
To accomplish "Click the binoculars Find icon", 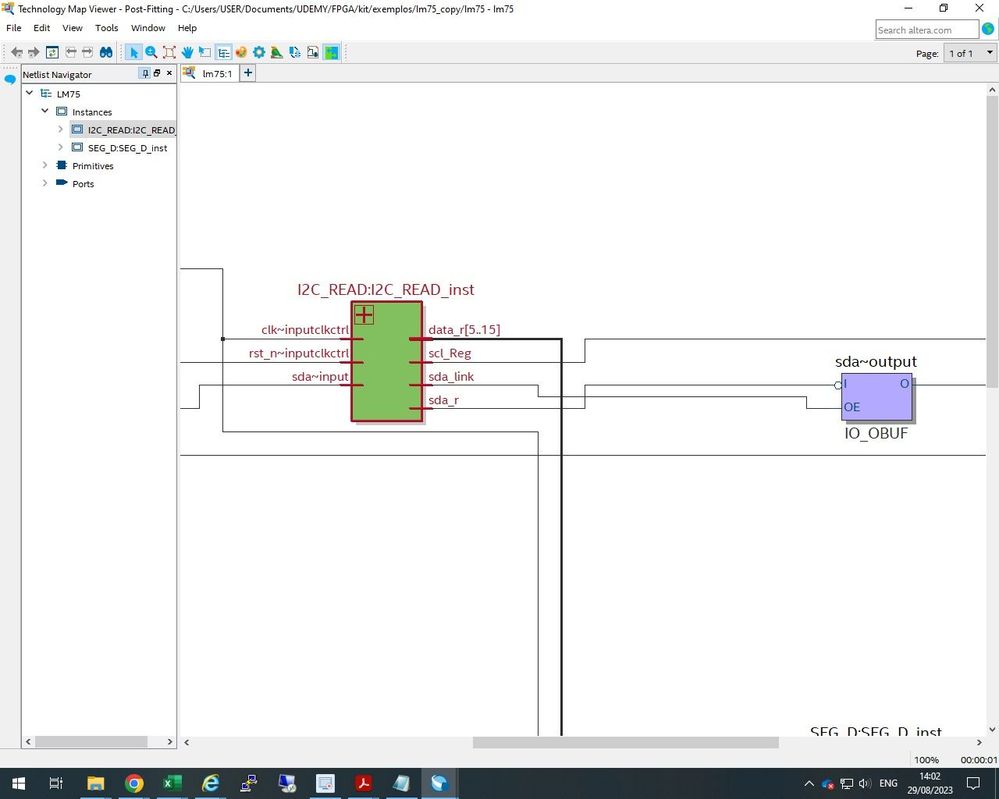I will [105, 52].
